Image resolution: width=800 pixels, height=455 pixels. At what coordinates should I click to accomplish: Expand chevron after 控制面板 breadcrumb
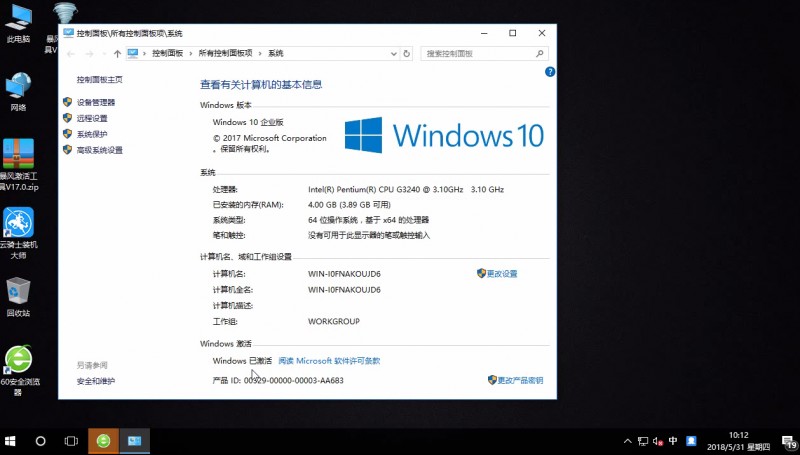pos(191,53)
